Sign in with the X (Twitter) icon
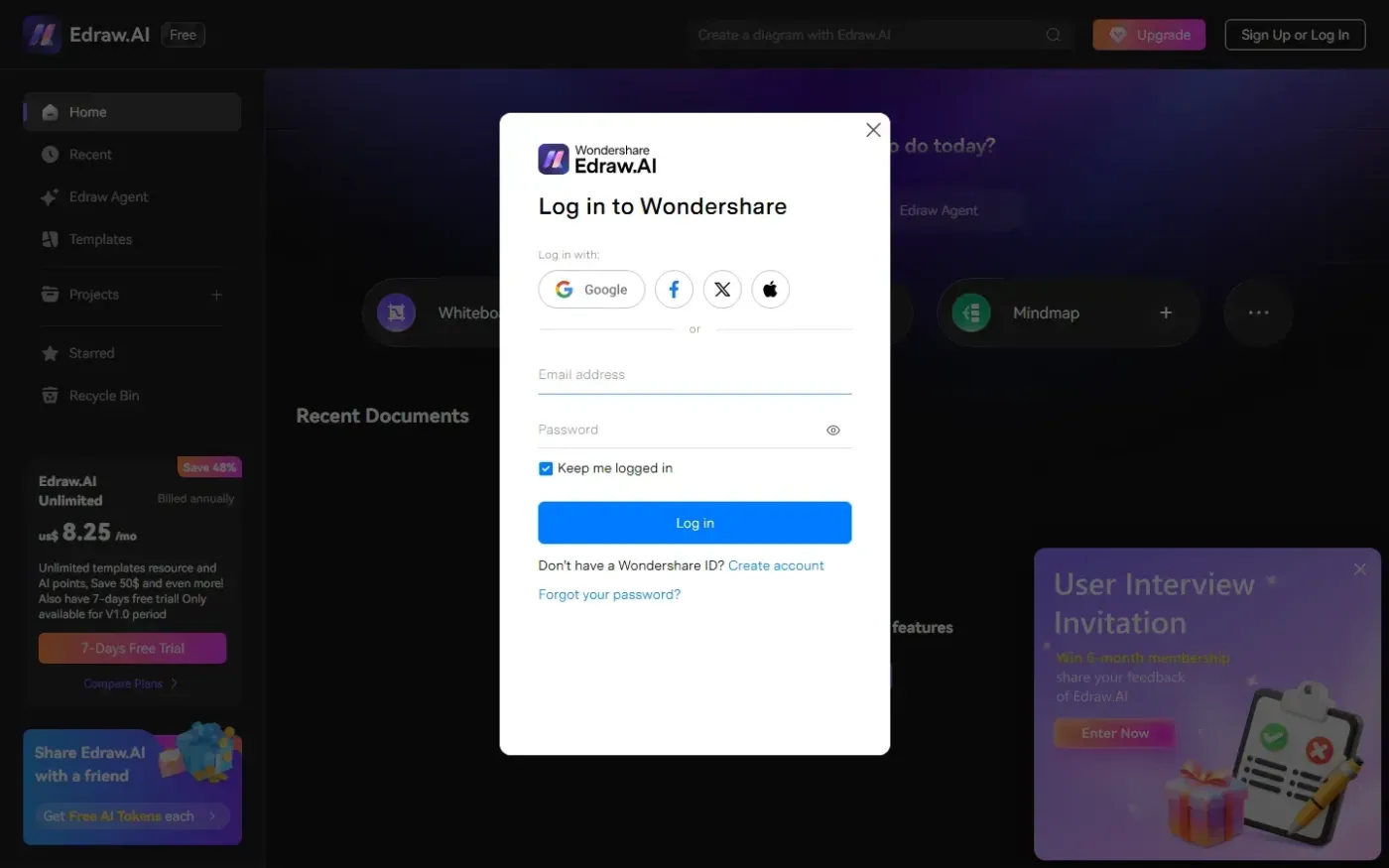 click(x=722, y=290)
